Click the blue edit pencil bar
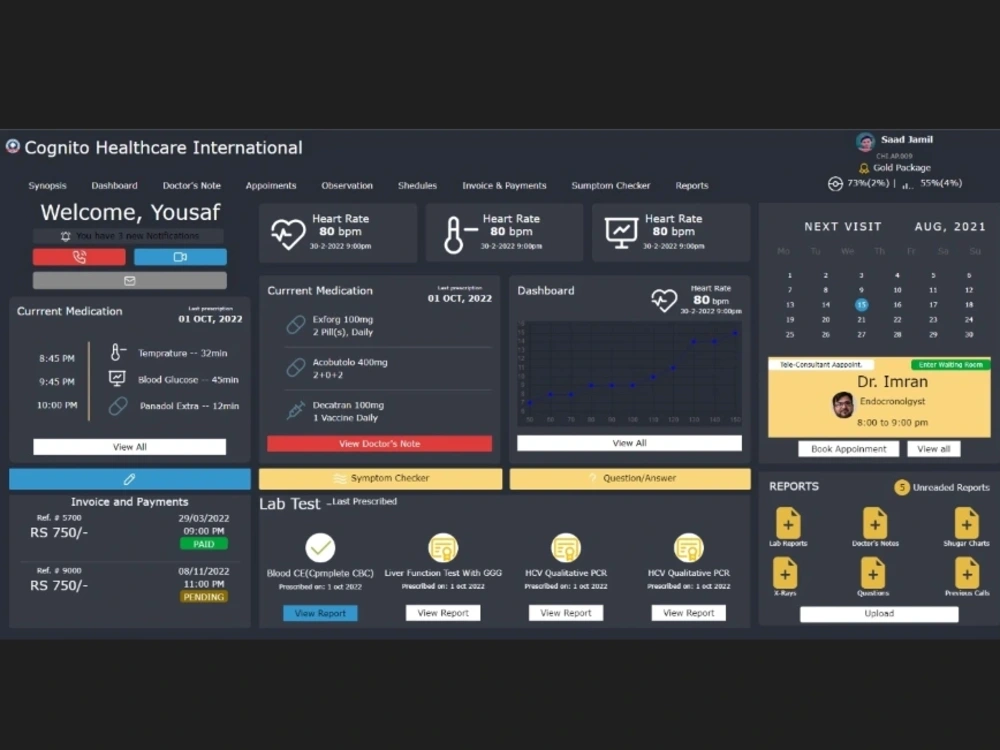This screenshot has height=750, width=1000. [x=129, y=479]
